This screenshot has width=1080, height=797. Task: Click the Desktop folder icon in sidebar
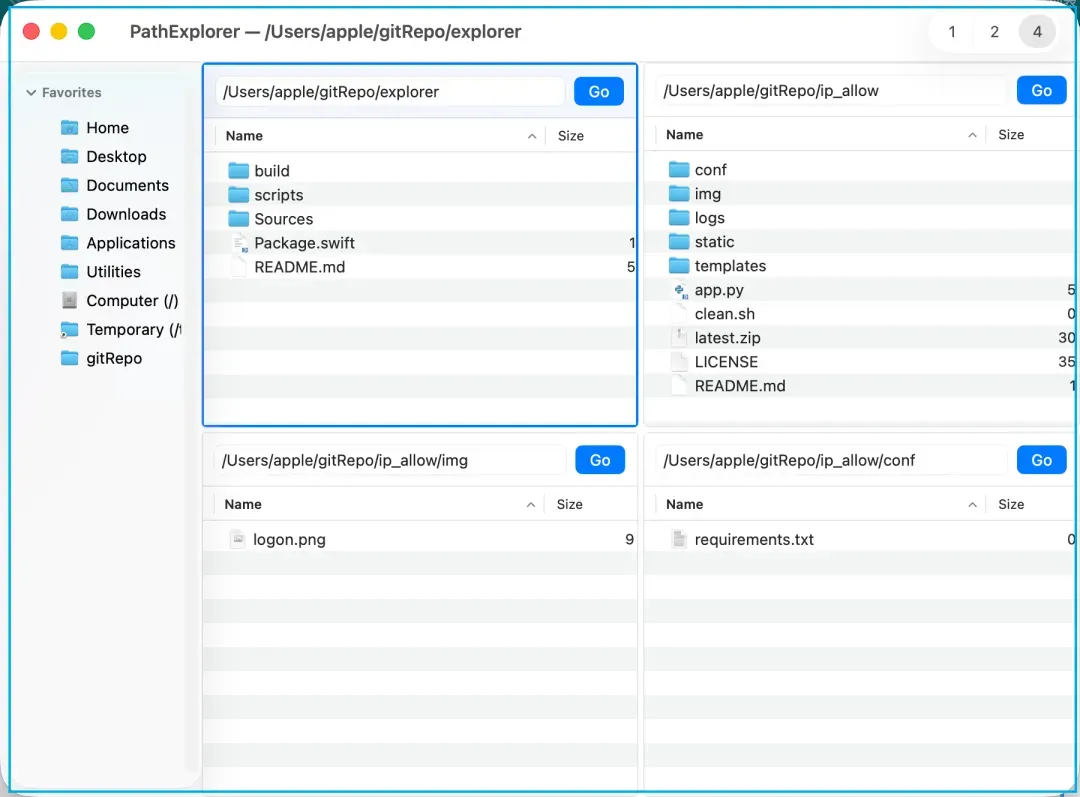pos(70,156)
